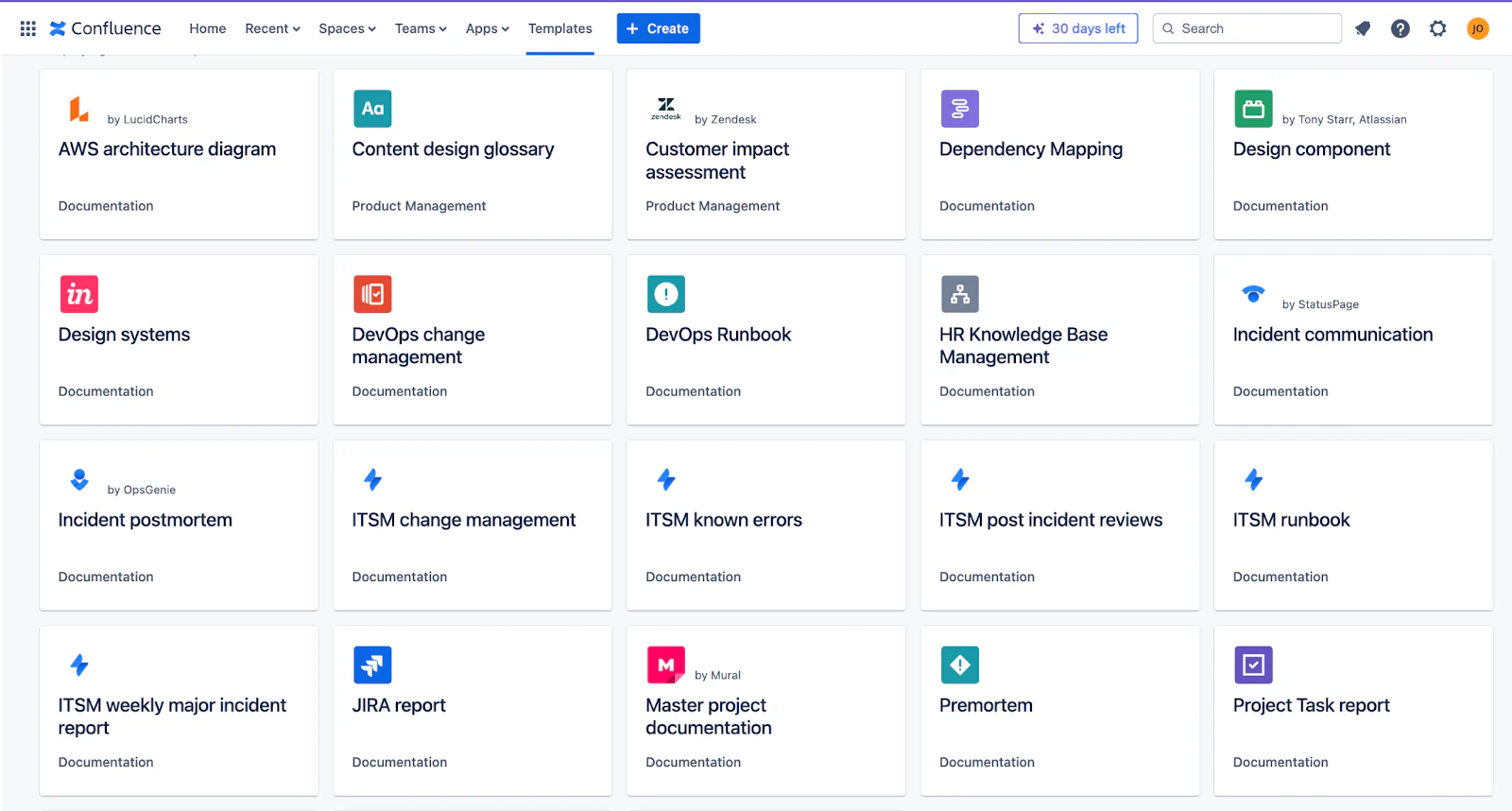
Task: Click the purple Project Task report icon
Action: point(1253,664)
